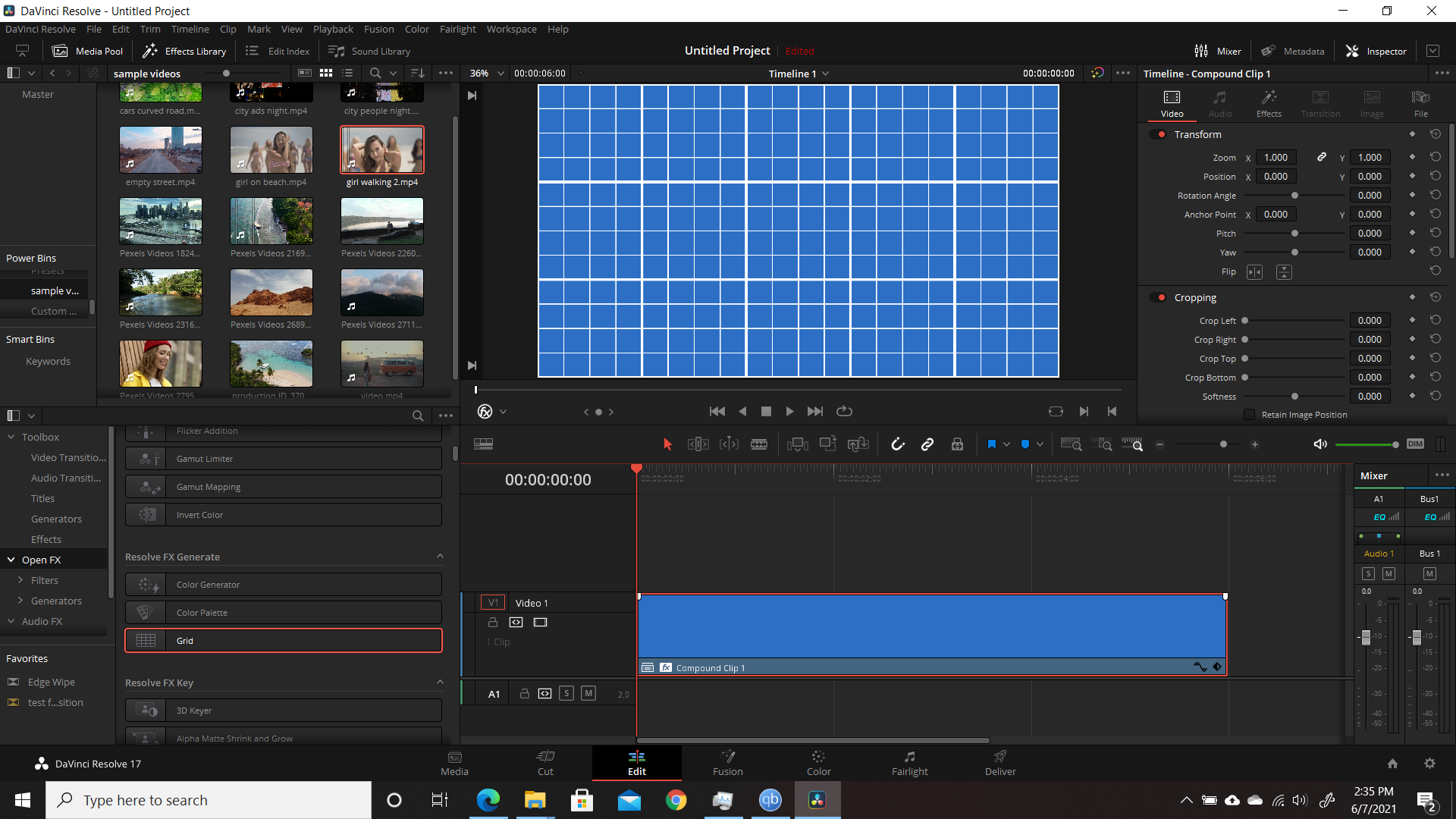Open the Playback menu
Screen dimensions: 1456x819
click(333, 29)
